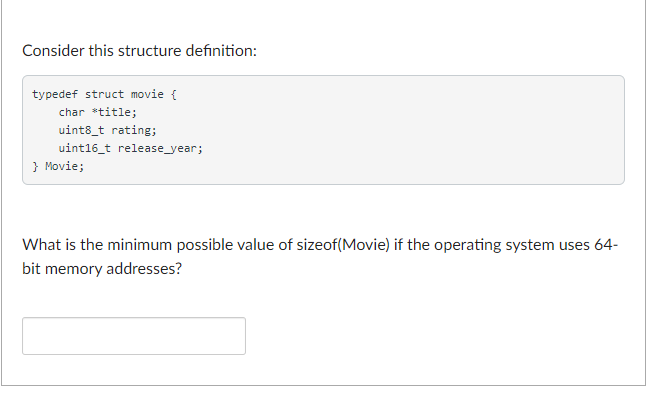
Task: Click the 'typedef' keyword in code
Action: click(x=55, y=94)
